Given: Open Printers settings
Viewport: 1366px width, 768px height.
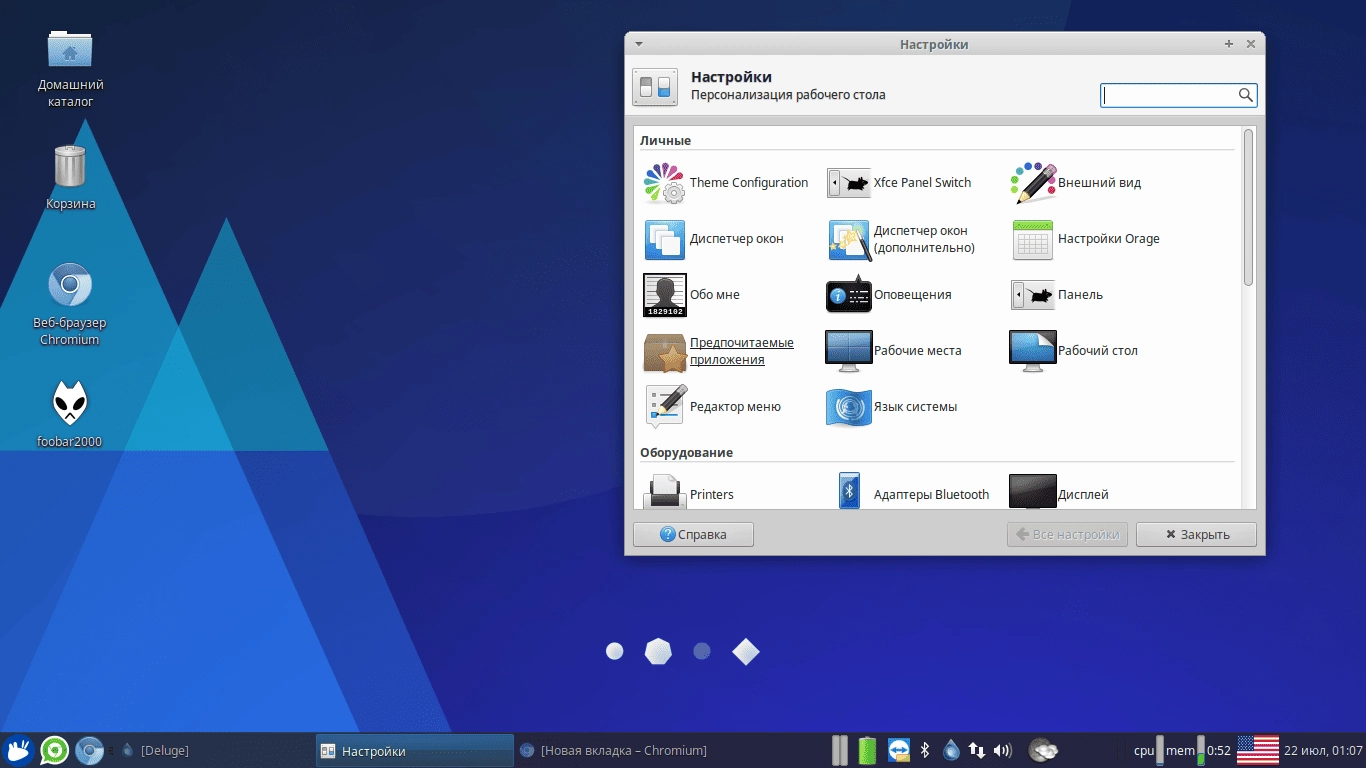Looking at the screenshot, I should (688, 494).
